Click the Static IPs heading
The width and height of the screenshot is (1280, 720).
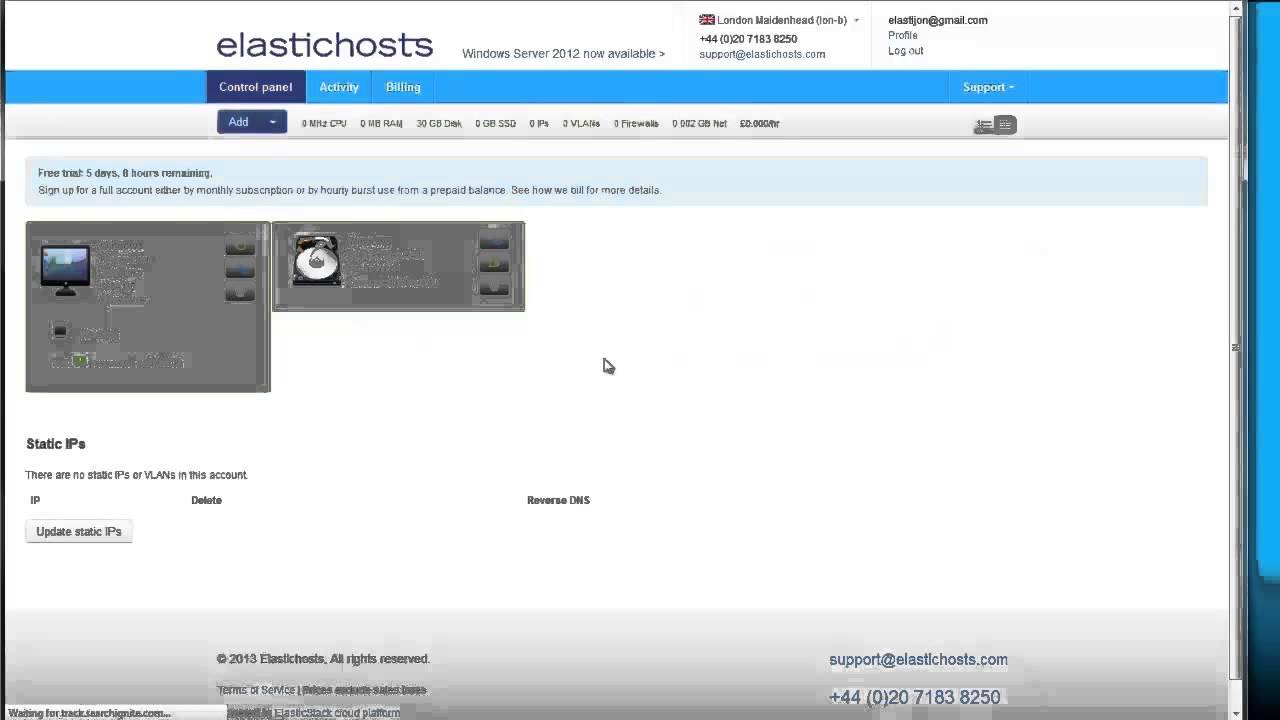(56, 444)
